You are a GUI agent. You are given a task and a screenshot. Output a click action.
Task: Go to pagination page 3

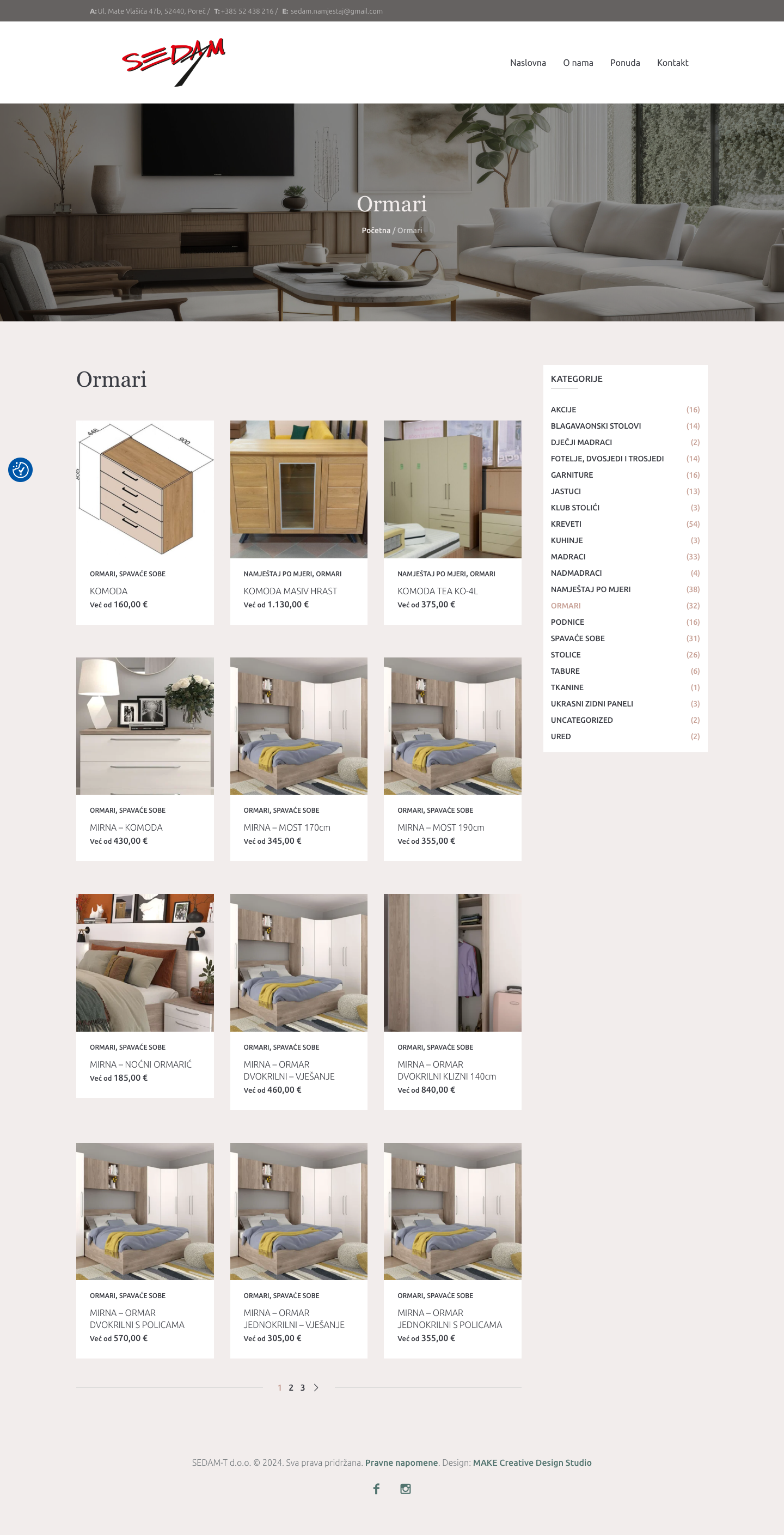[303, 1387]
